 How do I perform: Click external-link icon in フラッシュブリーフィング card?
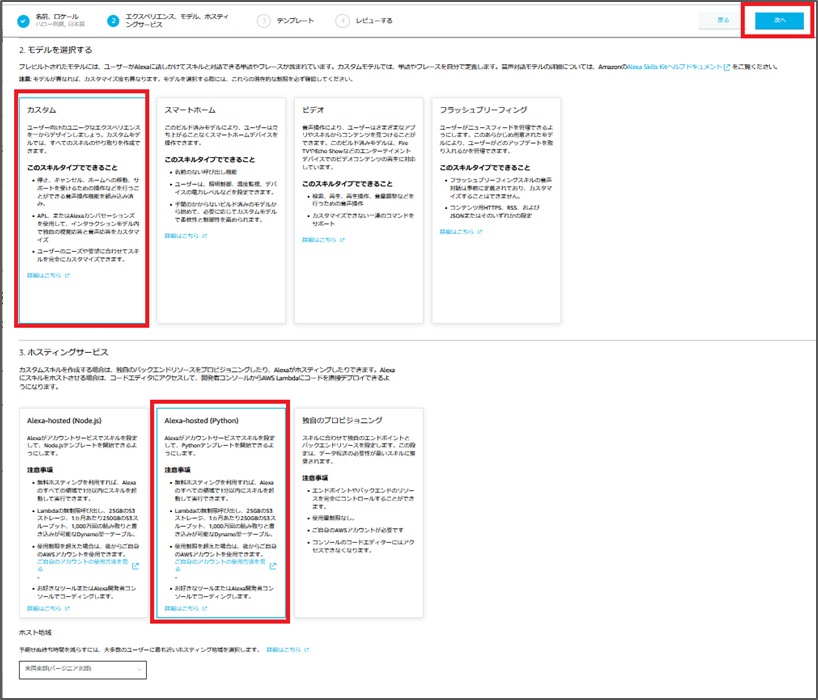click(x=479, y=232)
